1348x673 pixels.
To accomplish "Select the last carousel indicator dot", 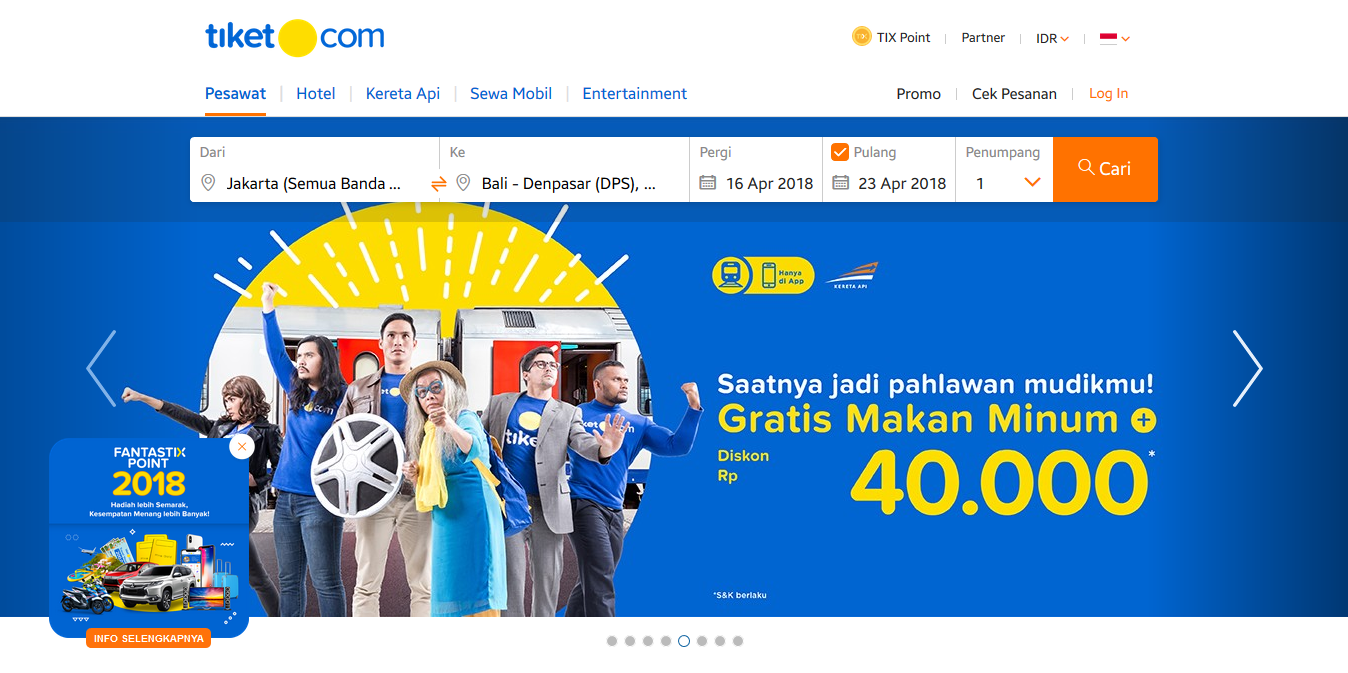I will point(738,641).
